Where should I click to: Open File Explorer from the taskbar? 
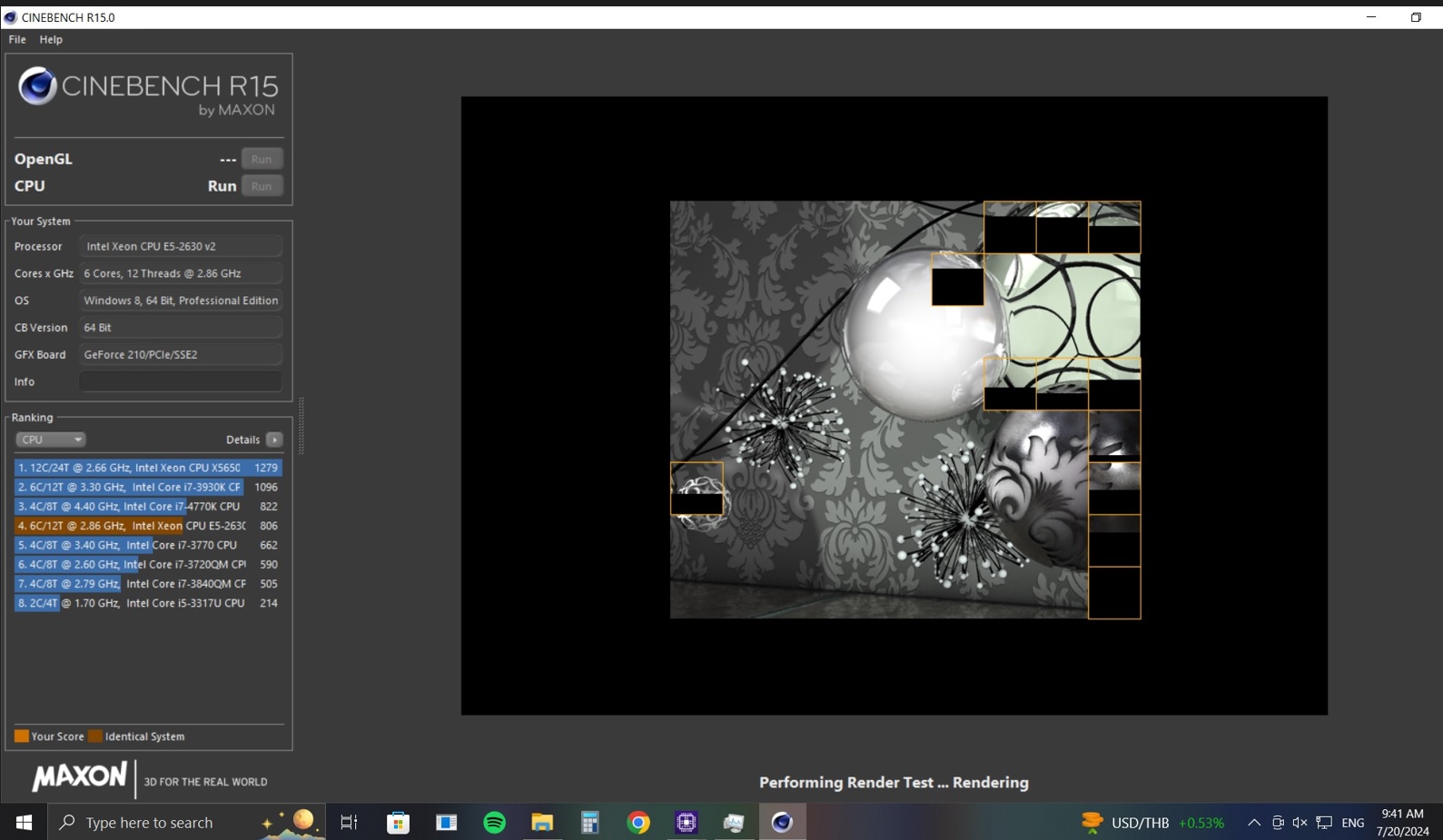click(542, 823)
